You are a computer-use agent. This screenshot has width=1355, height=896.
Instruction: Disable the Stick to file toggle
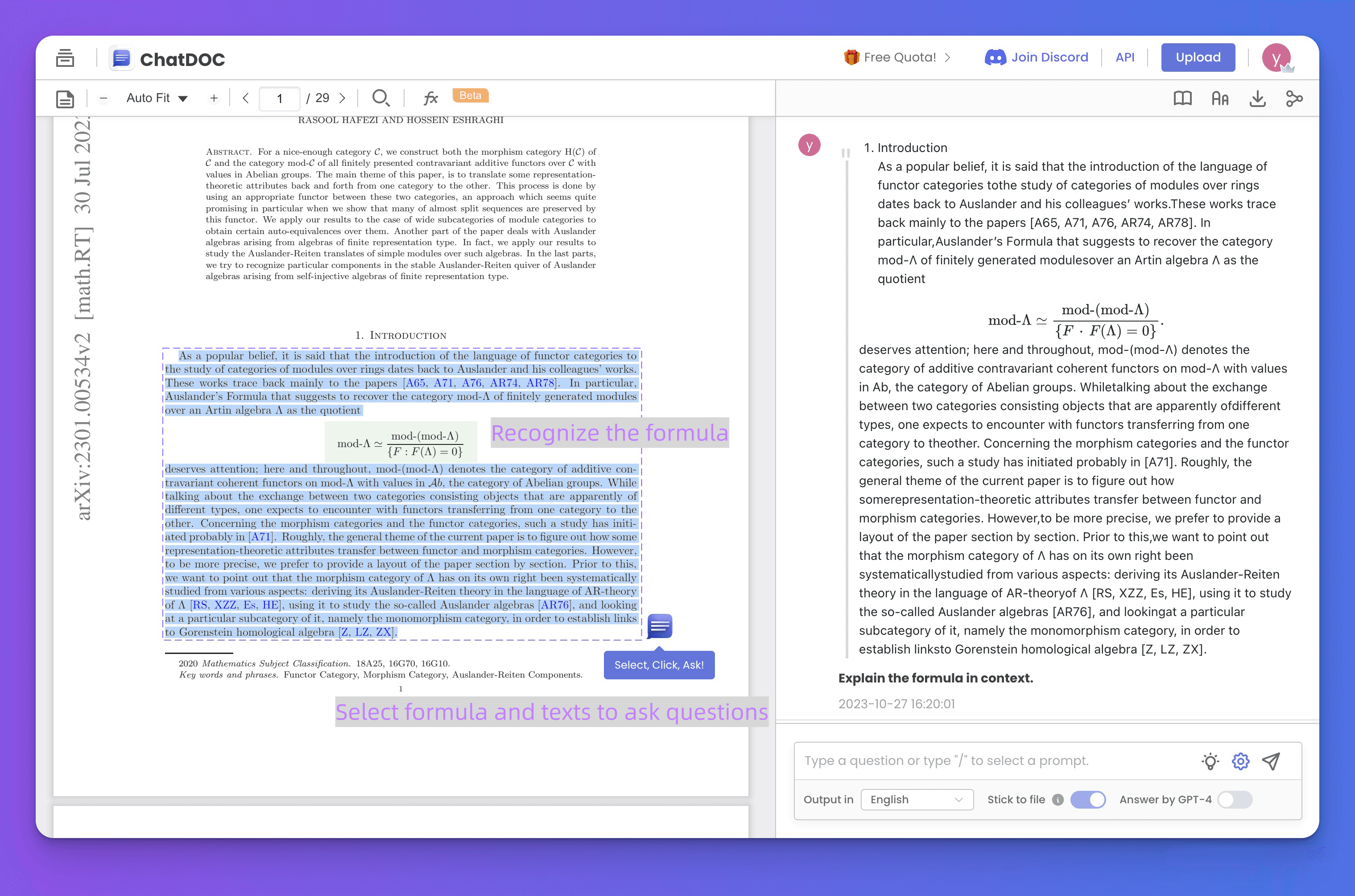click(x=1087, y=799)
